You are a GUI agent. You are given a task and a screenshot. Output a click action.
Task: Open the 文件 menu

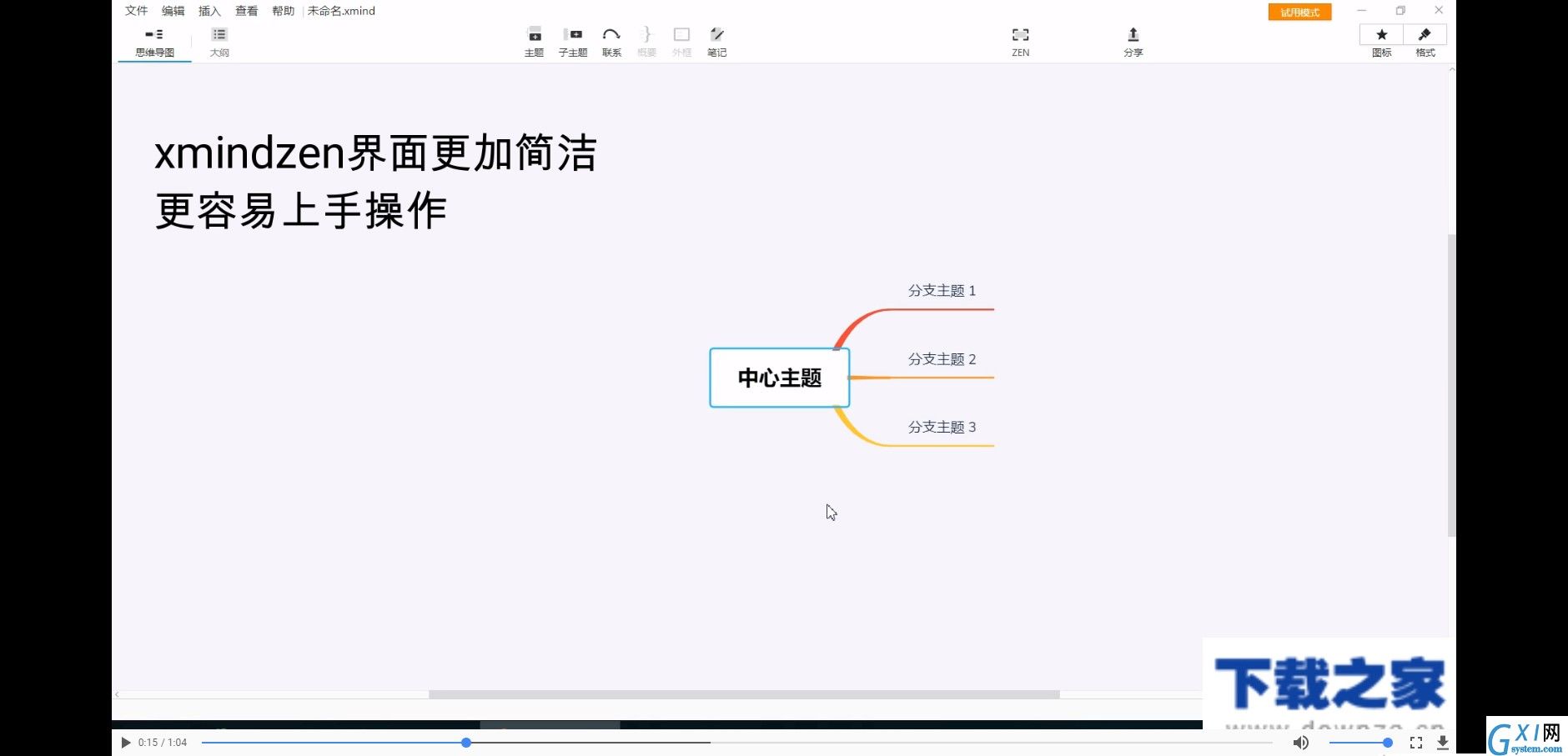136,11
